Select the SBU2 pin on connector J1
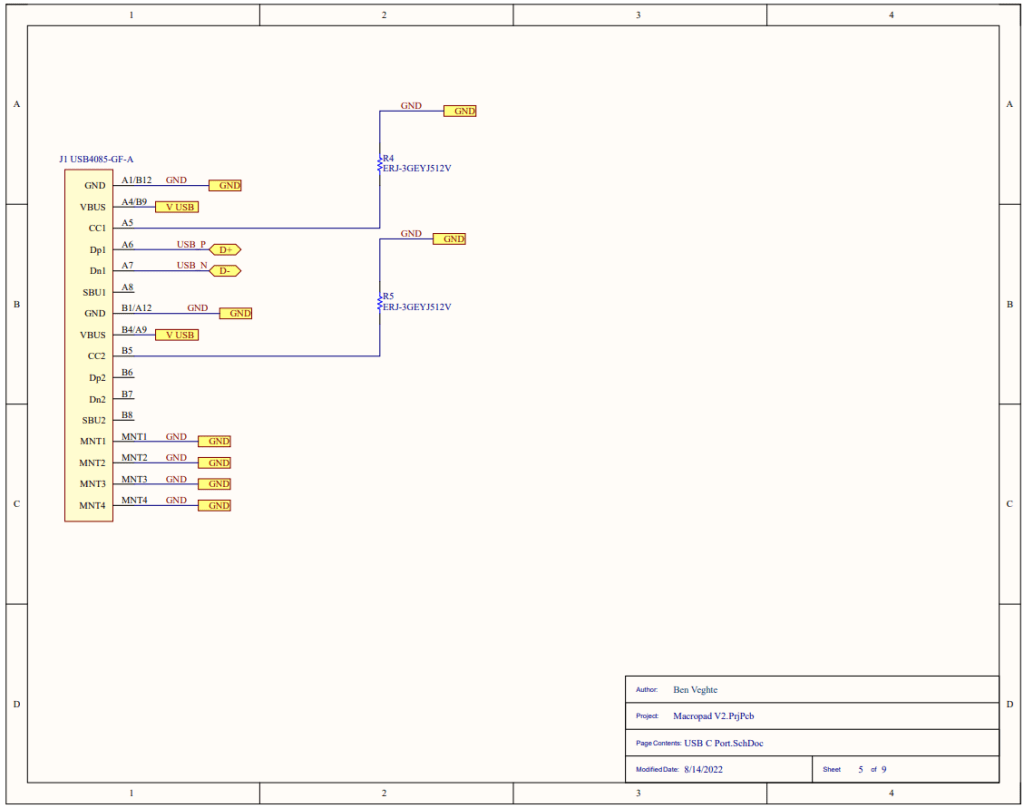The image size is (1024, 808). pos(94,420)
